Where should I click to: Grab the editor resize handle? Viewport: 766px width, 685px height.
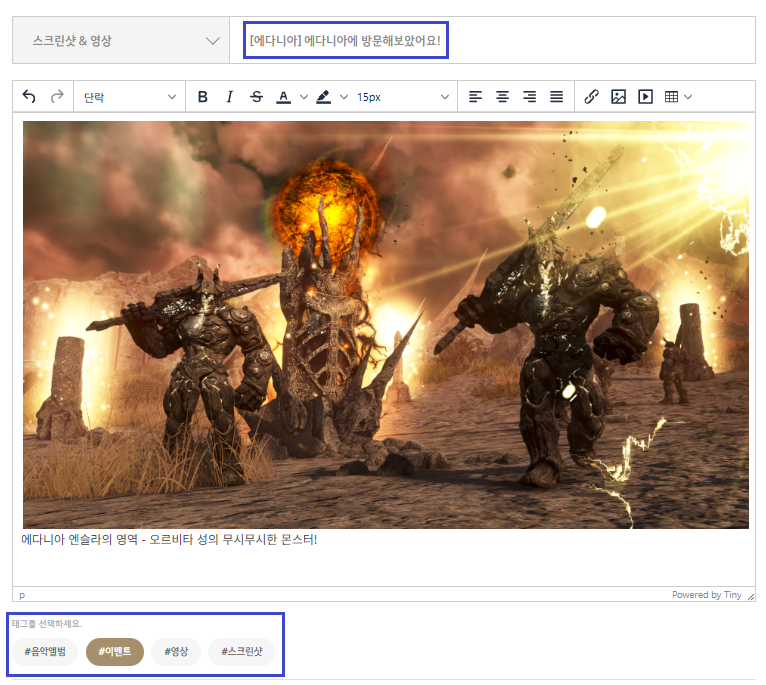[751, 596]
